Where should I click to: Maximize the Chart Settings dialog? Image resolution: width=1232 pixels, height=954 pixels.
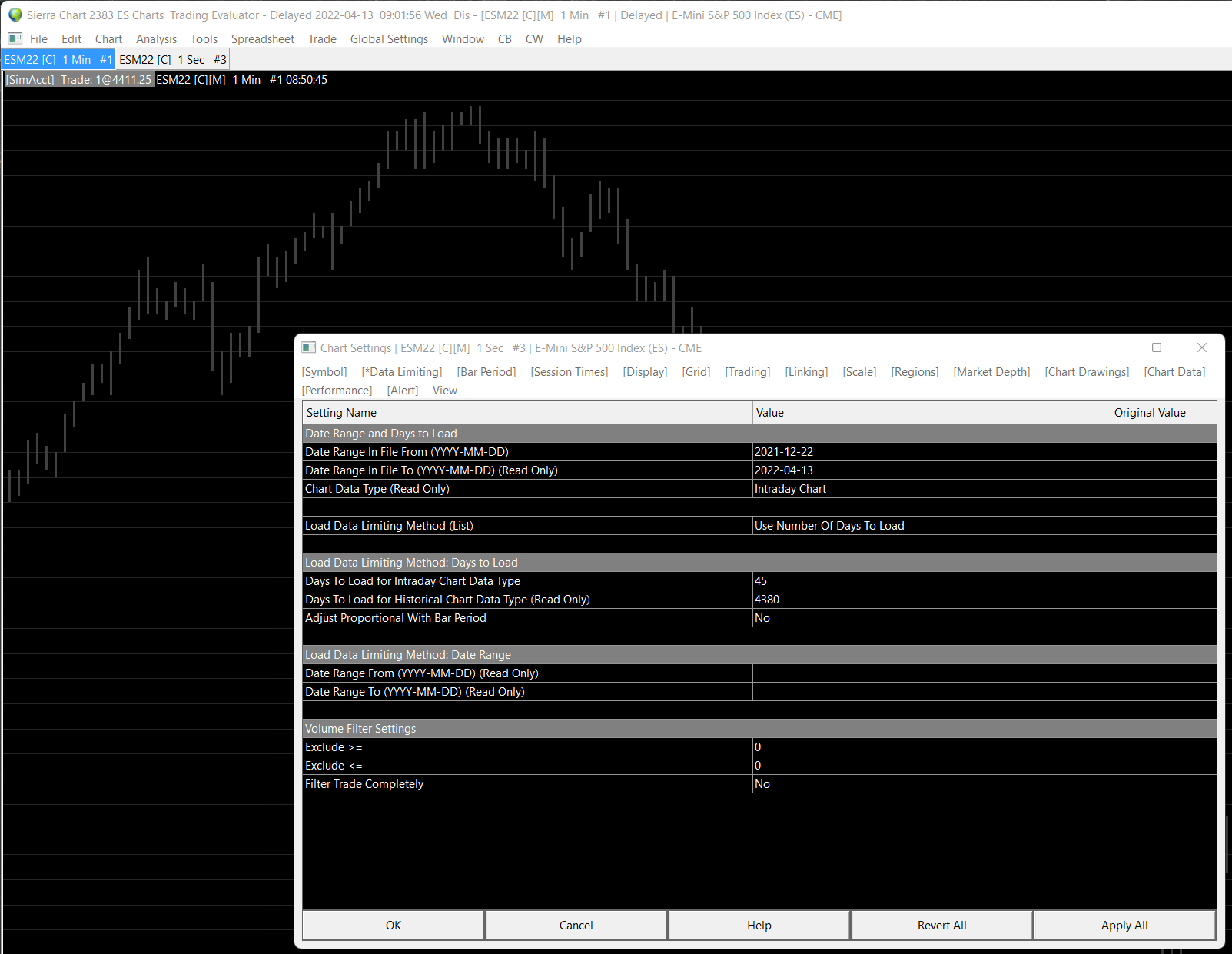pos(1157,347)
